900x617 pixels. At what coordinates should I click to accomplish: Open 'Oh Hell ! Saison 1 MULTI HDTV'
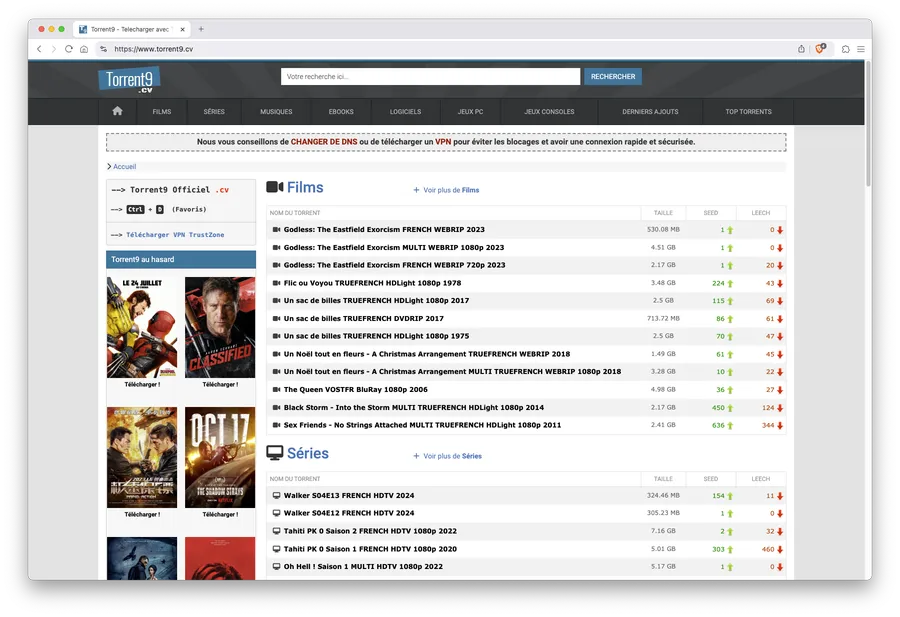tap(363, 566)
